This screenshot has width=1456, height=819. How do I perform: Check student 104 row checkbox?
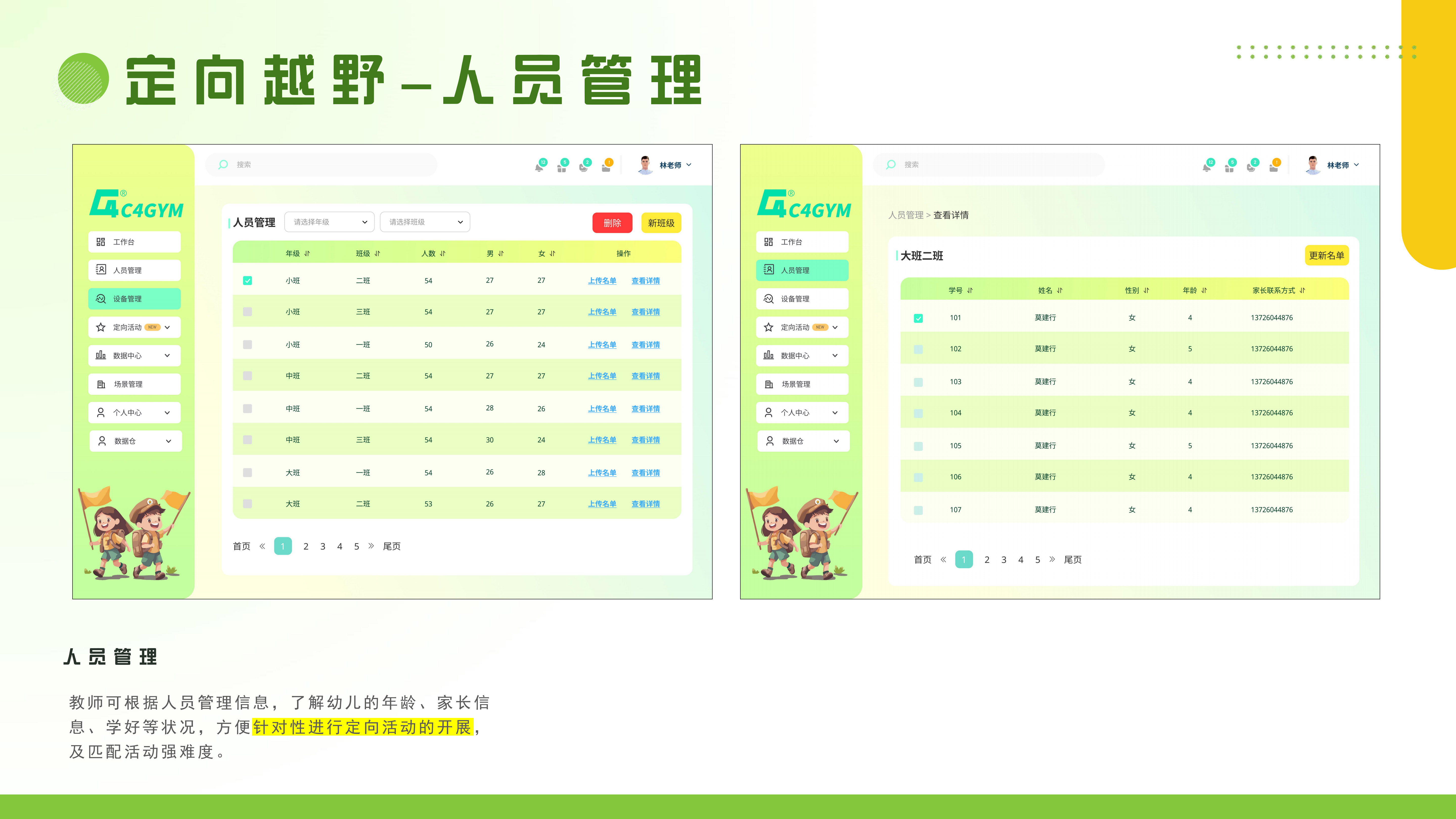coord(919,413)
